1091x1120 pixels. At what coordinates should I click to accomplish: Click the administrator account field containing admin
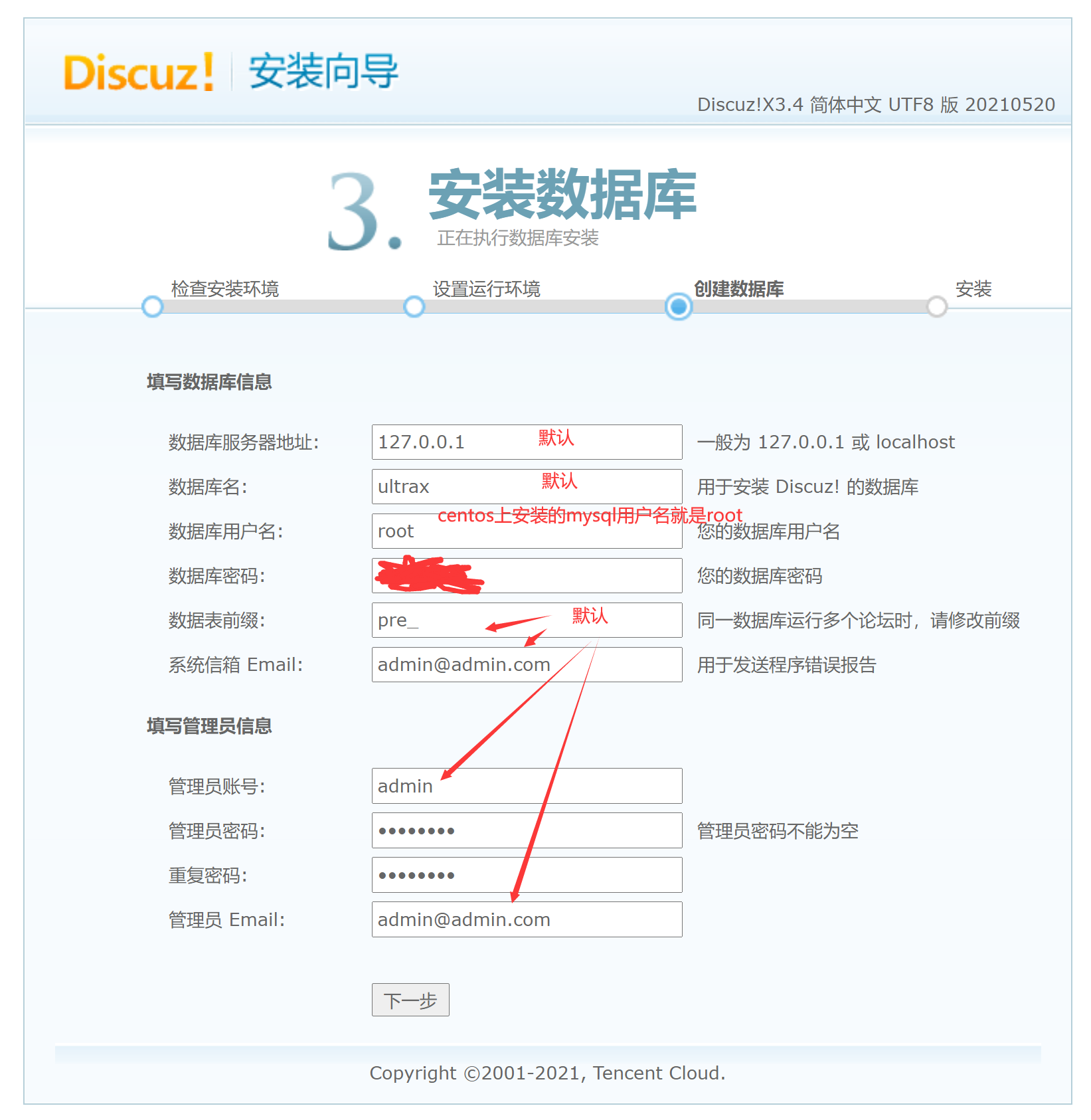527,786
